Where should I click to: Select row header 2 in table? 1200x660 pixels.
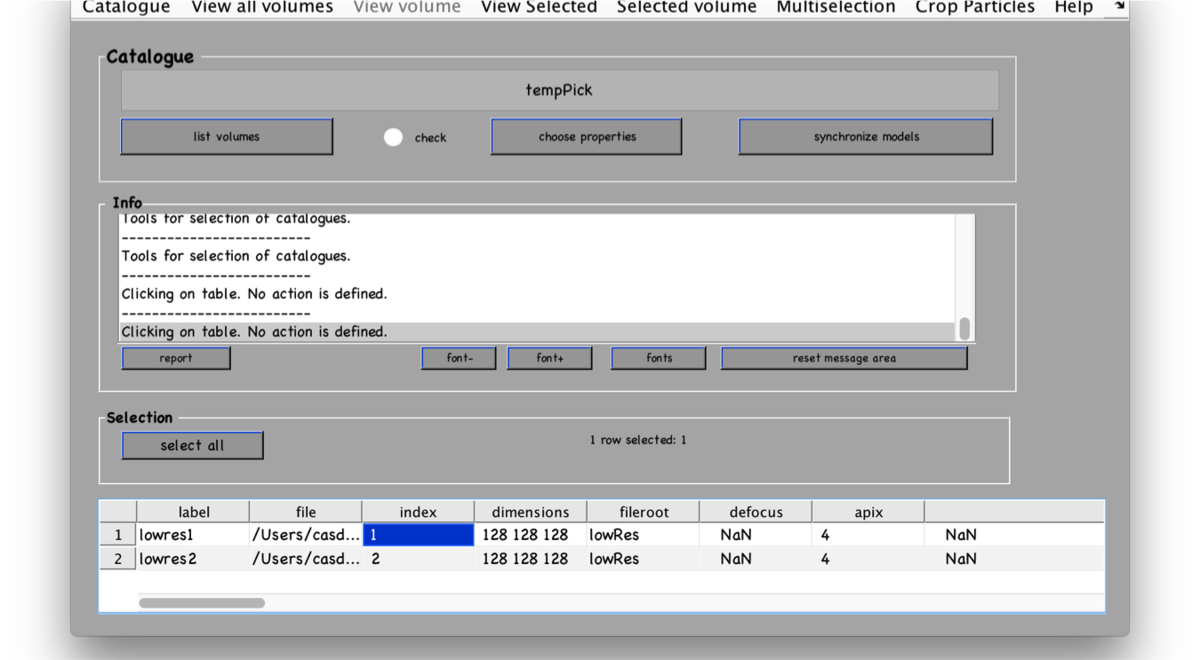tap(118, 559)
